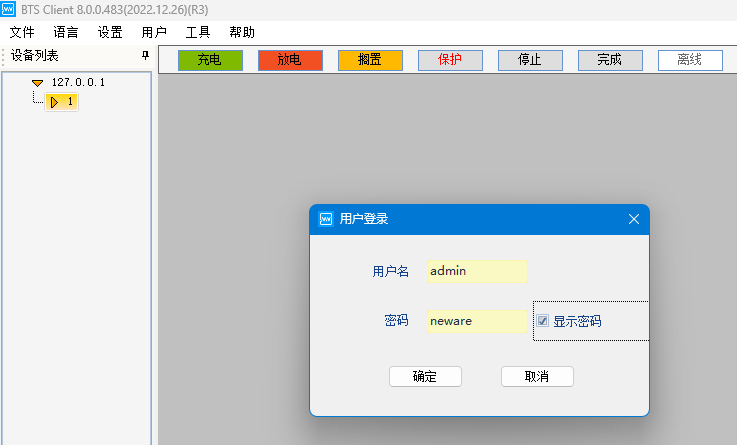Click the red 放电 status swatch
This screenshot has width=737, height=445.
coord(290,60)
